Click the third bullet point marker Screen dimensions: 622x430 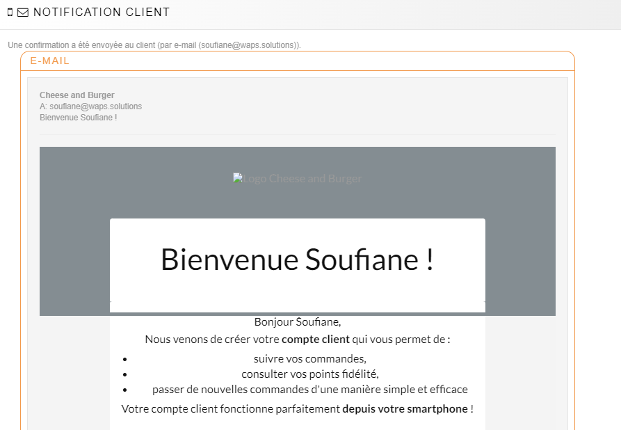coord(124,389)
